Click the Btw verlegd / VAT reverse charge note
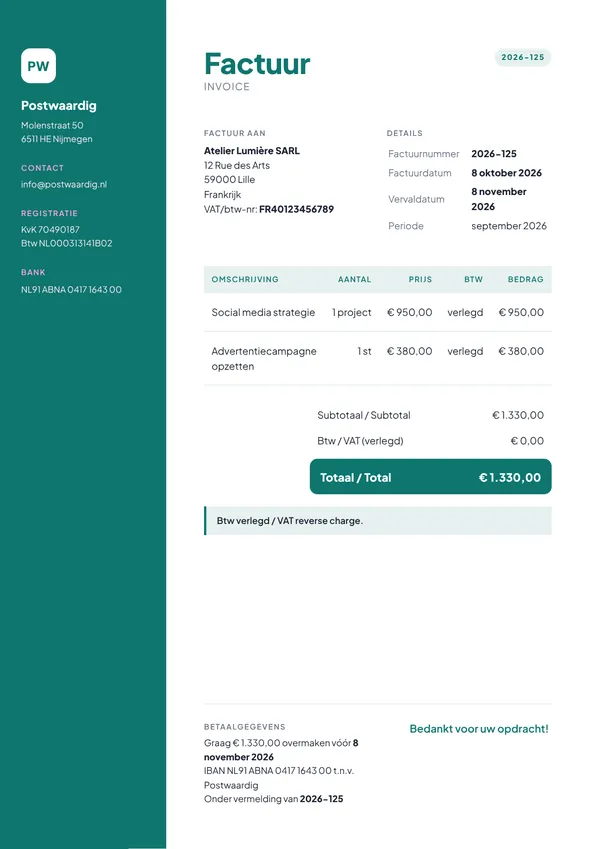 click(378, 521)
